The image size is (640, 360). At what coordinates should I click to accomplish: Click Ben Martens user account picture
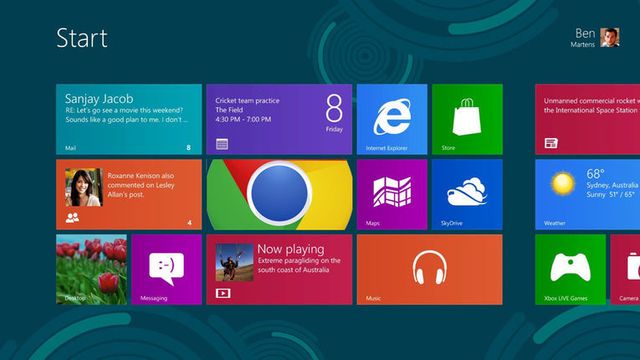tap(610, 38)
